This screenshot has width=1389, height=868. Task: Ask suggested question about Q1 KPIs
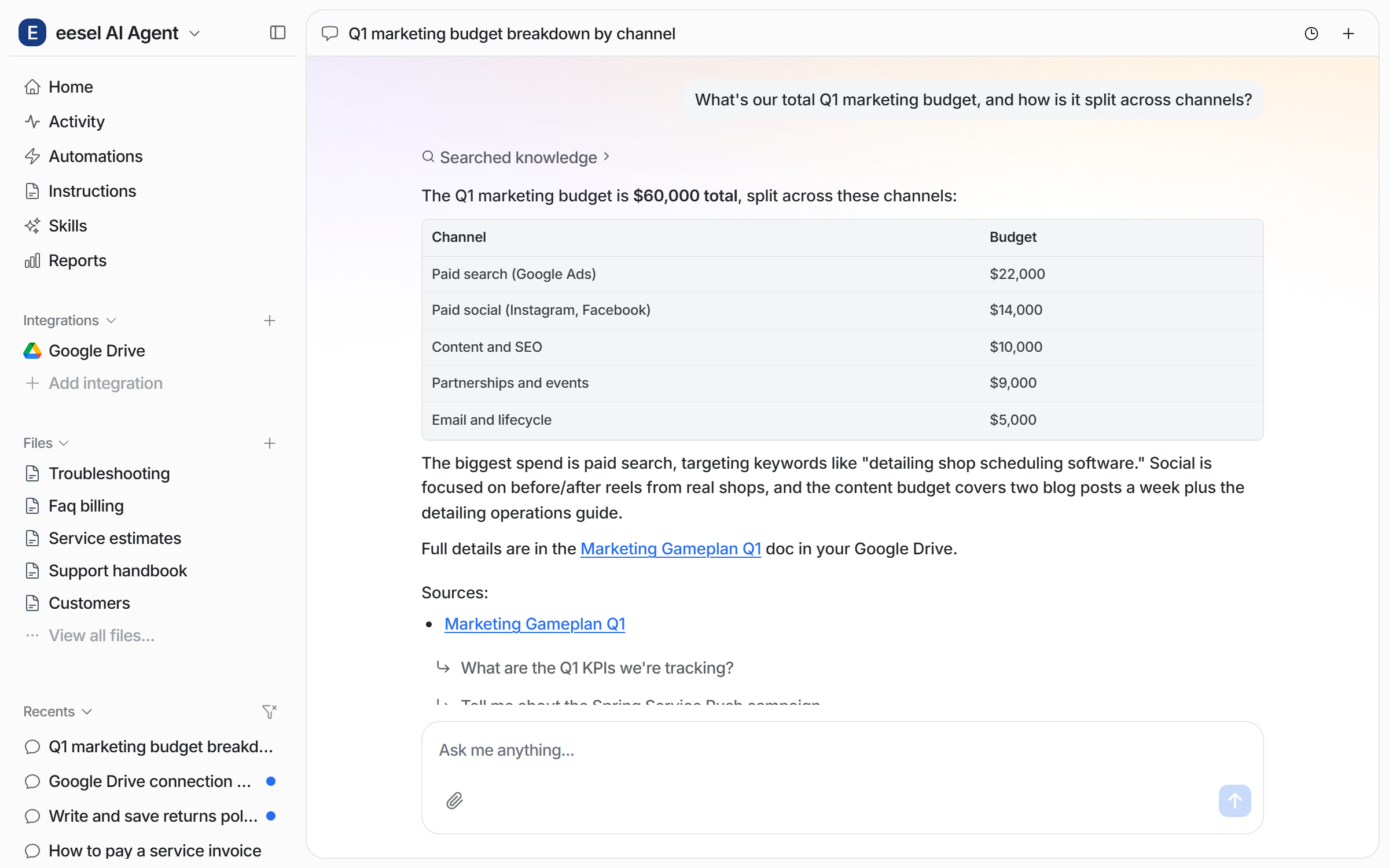click(585, 668)
